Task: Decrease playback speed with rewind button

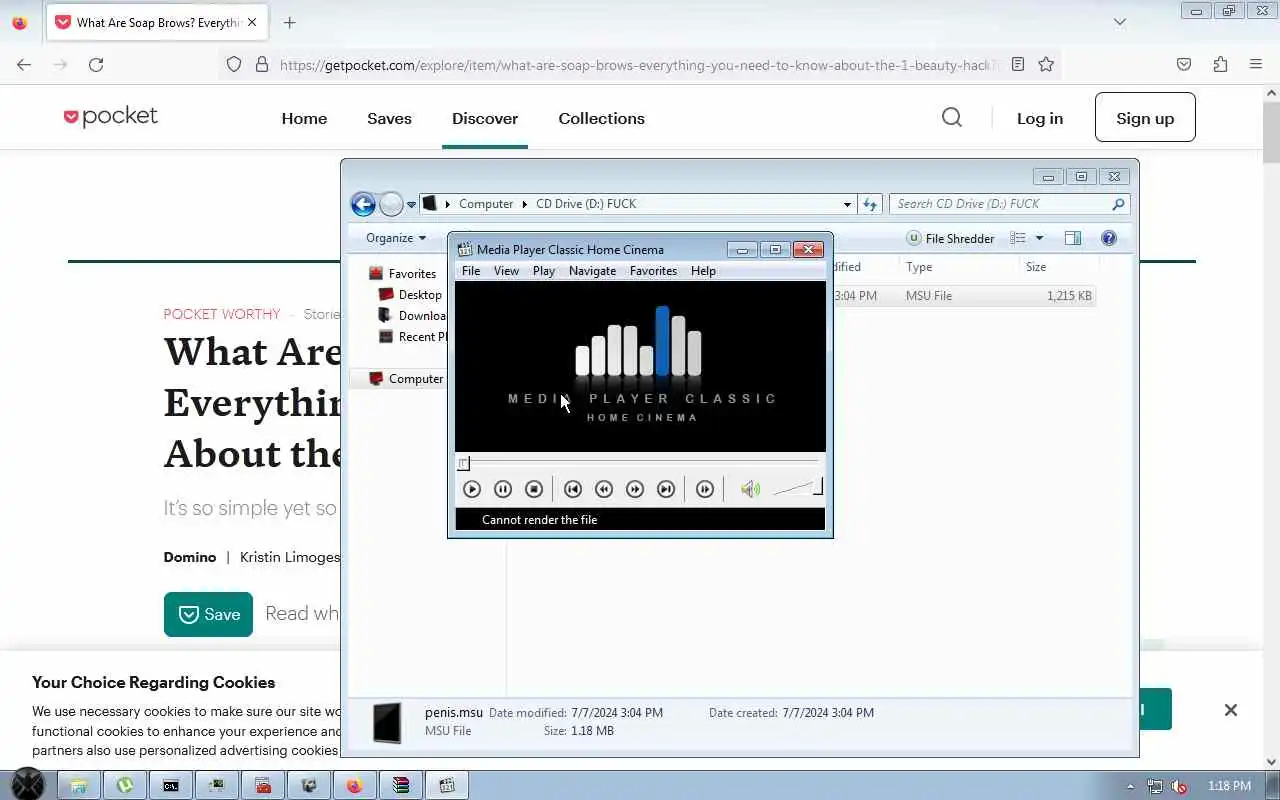Action: point(604,489)
